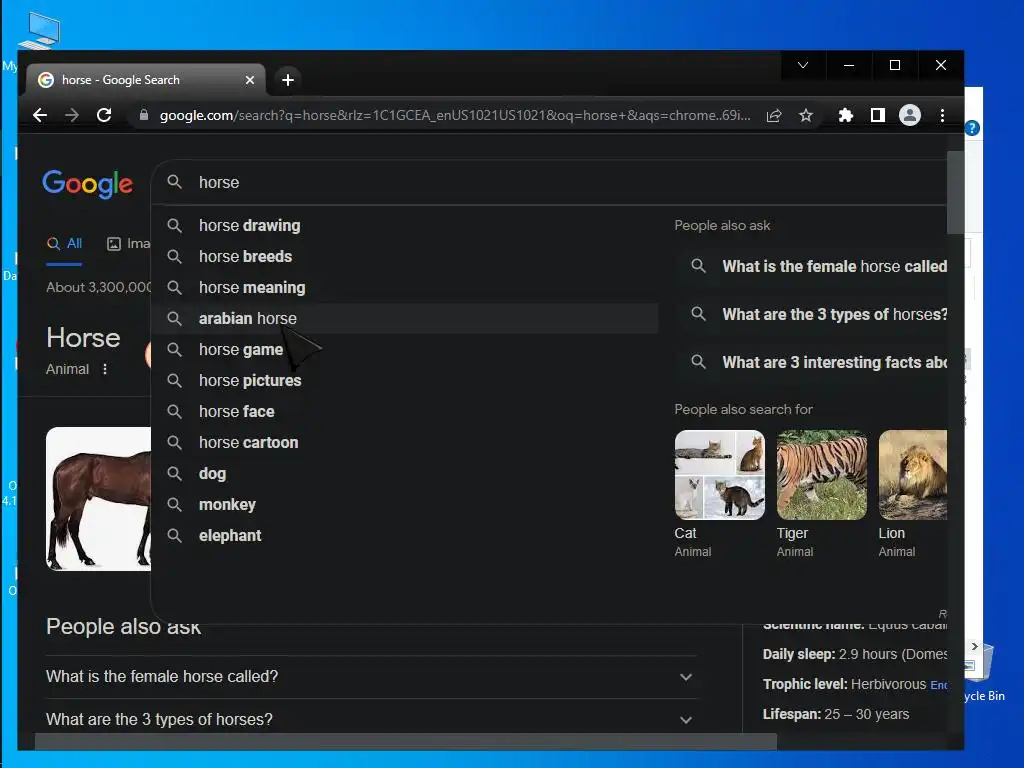Select suggestion 'horse pictures'
The width and height of the screenshot is (1024, 768).
click(405, 381)
